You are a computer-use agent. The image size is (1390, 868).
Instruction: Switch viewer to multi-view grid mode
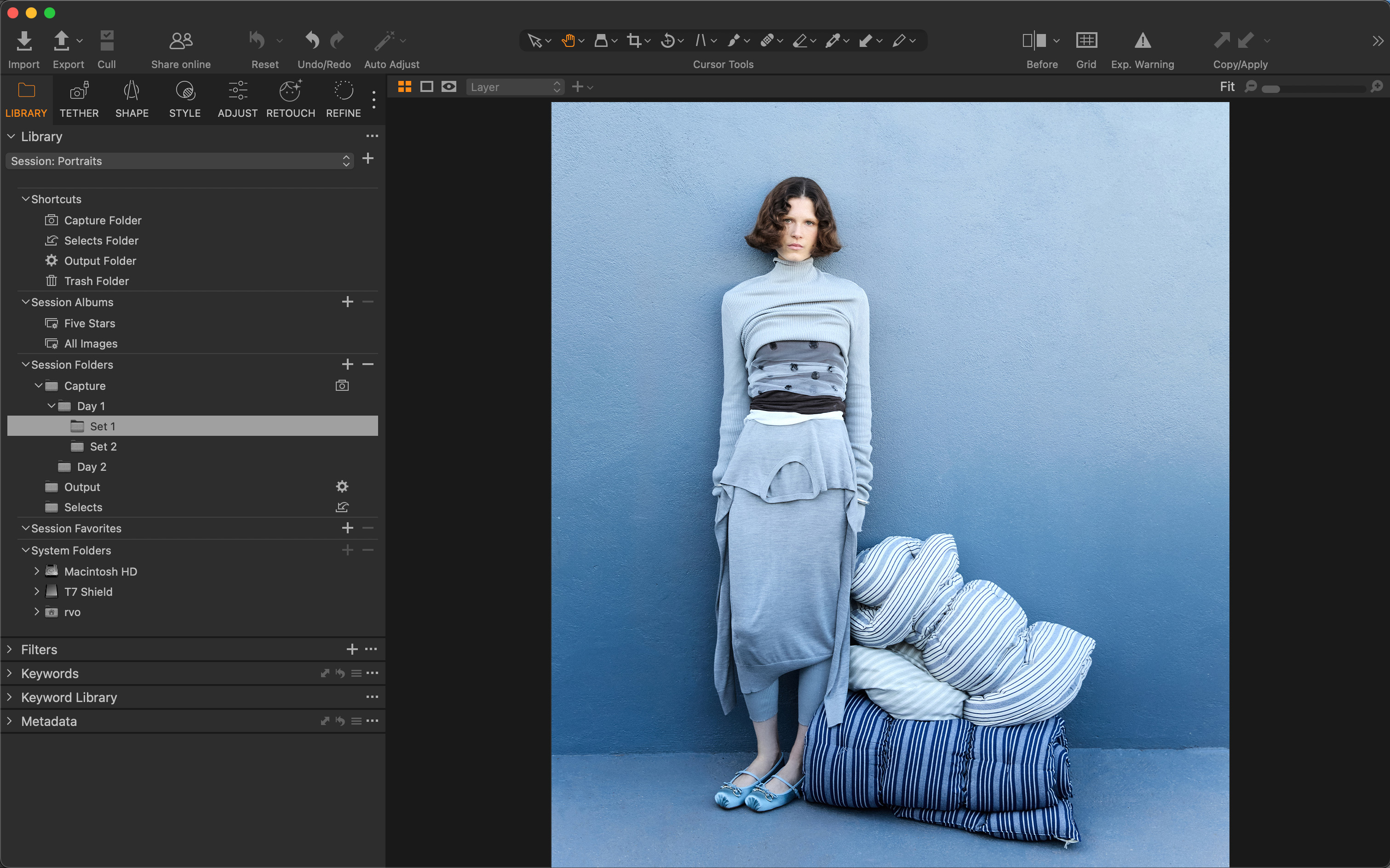click(x=405, y=86)
